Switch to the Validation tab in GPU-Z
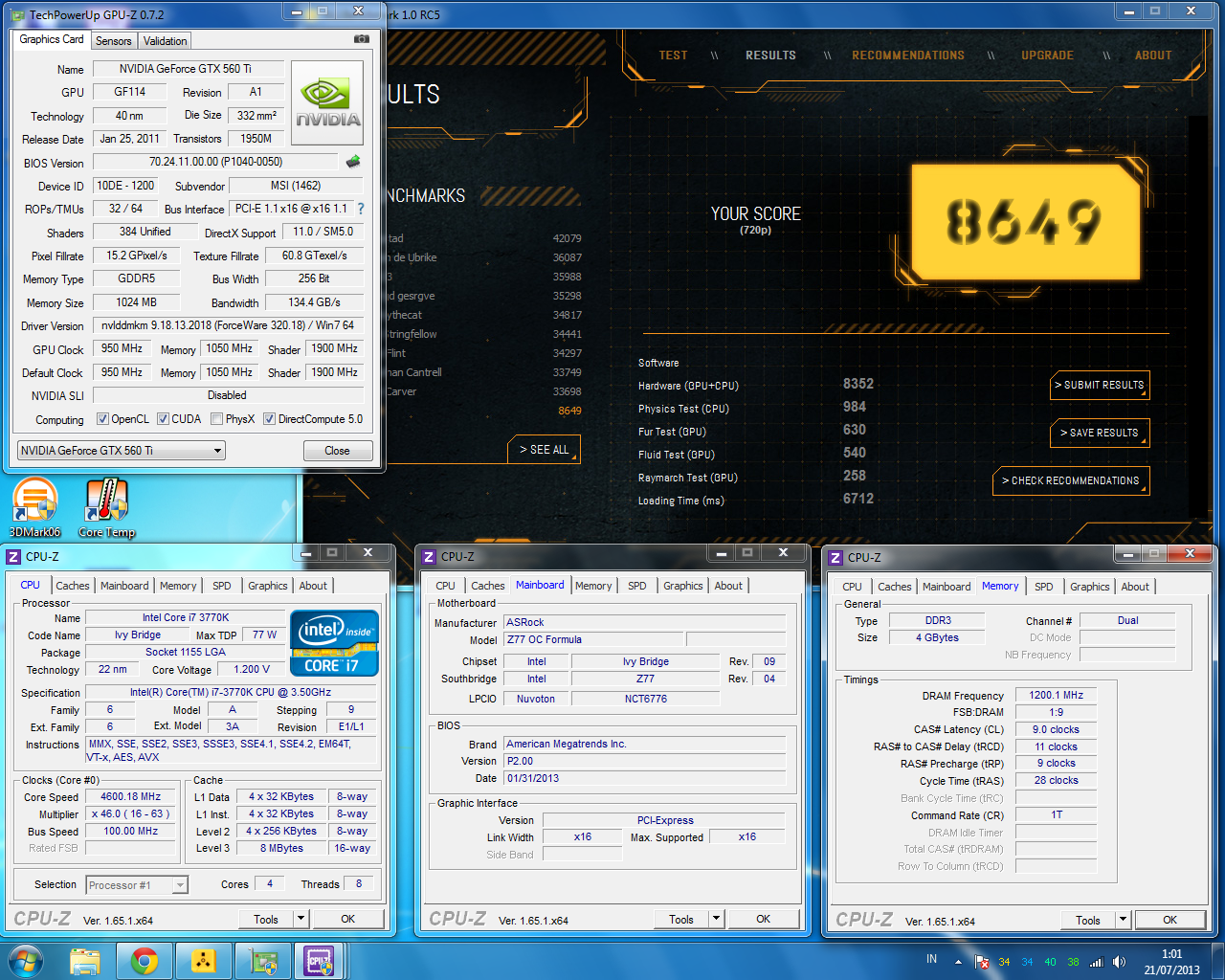 [166, 41]
